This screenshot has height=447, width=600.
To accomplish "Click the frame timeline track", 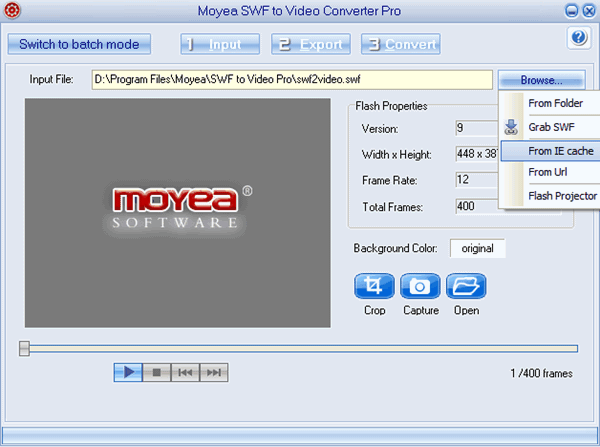I will point(304,349).
